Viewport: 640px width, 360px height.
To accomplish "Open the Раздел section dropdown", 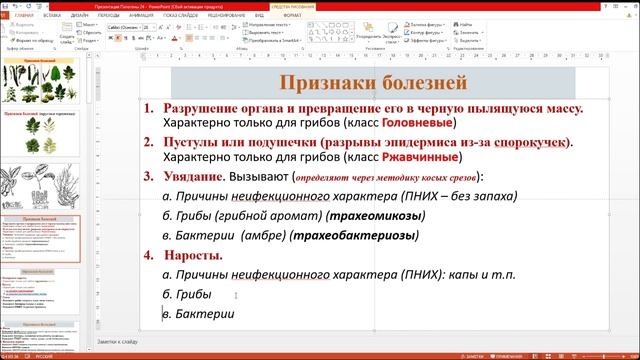I will (88, 40).
